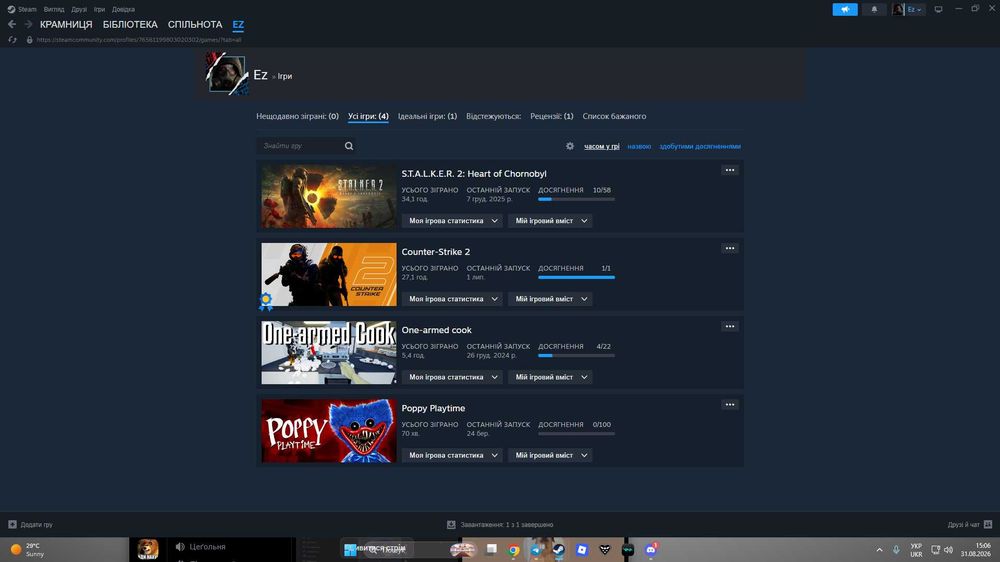
Task: Open Counter-Strike 2 game artwork
Action: pos(328,274)
